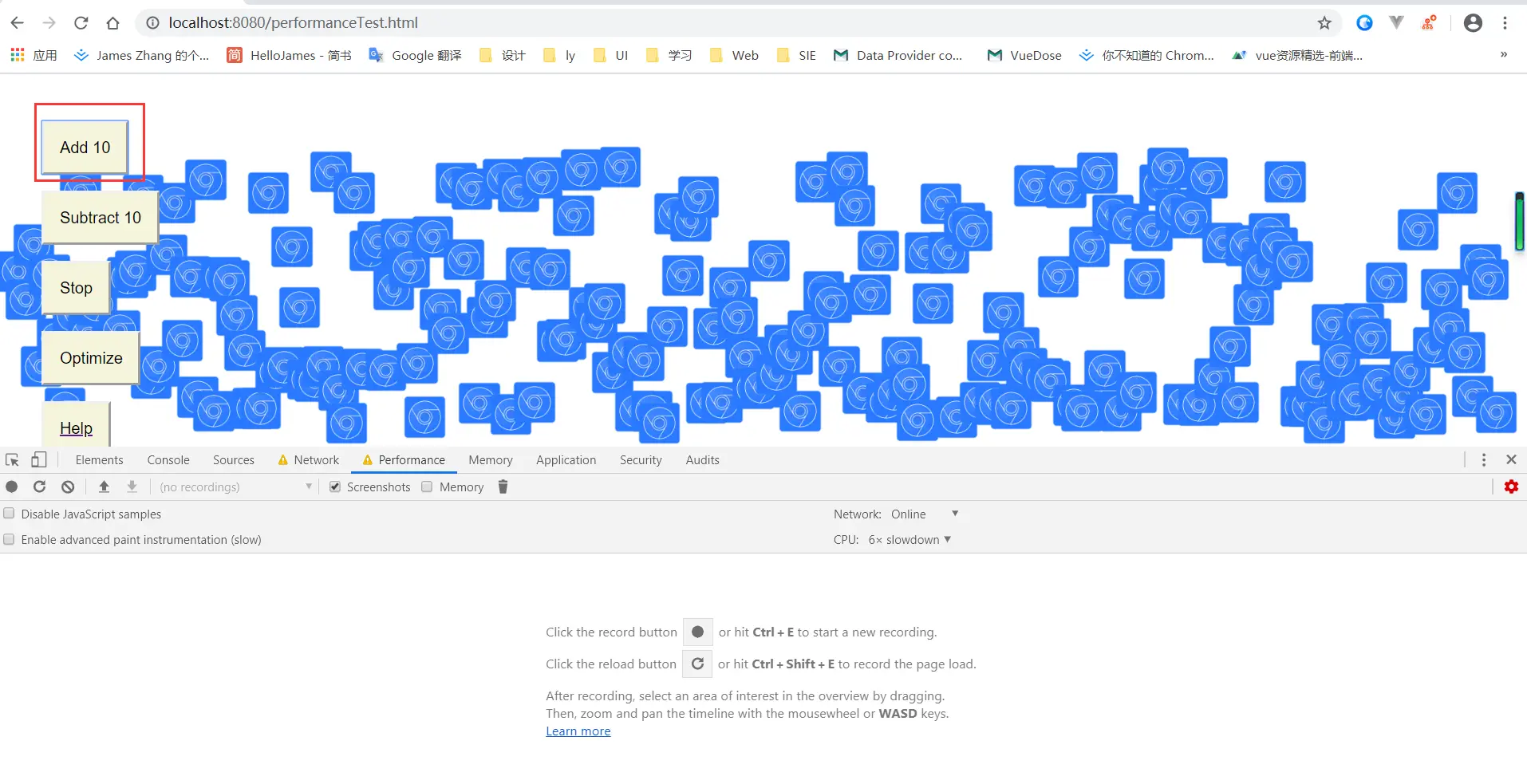This screenshot has width=1527, height=784.
Task: Load a profile with the upload icon
Action: (x=104, y=487)
